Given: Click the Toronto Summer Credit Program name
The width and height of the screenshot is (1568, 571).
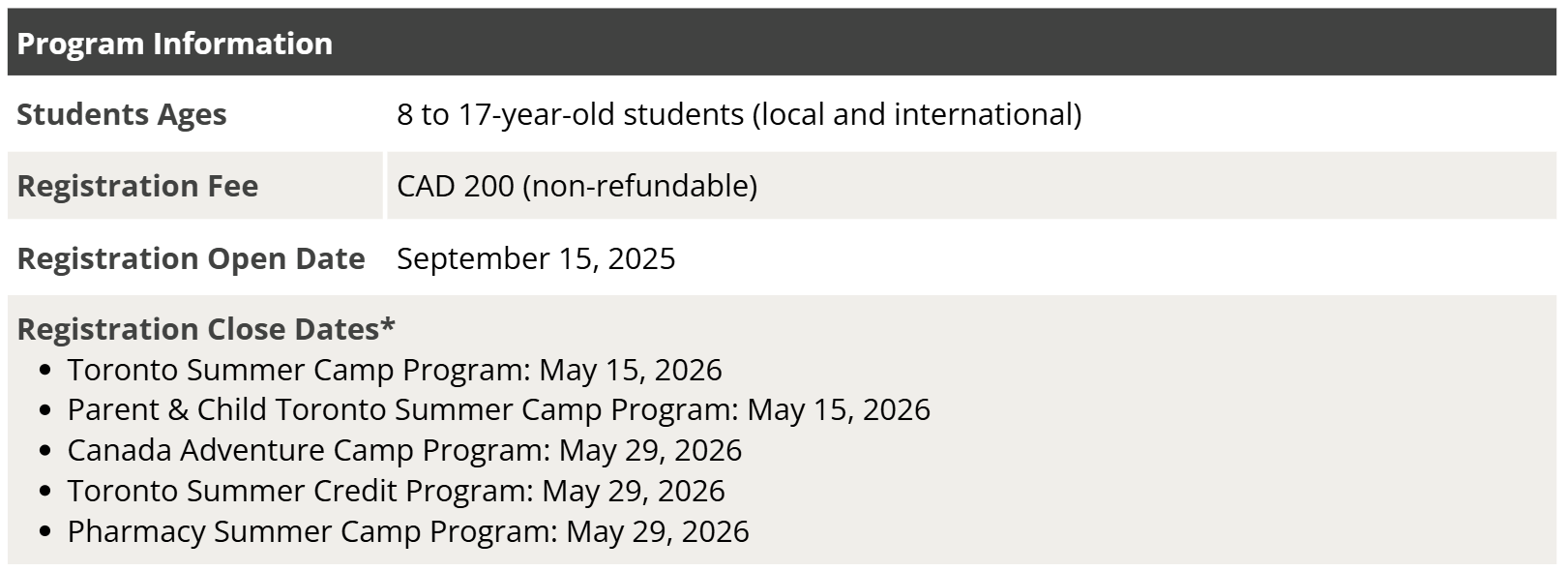Looking at the screenshot, I should pos(299,491).
